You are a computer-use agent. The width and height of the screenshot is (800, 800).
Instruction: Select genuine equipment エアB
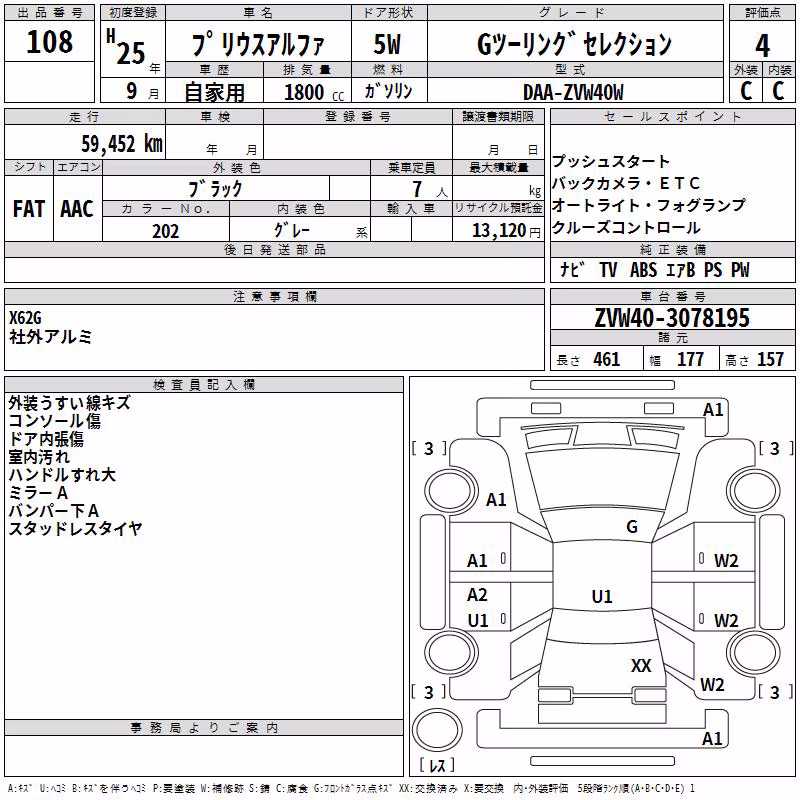(681, 270)
